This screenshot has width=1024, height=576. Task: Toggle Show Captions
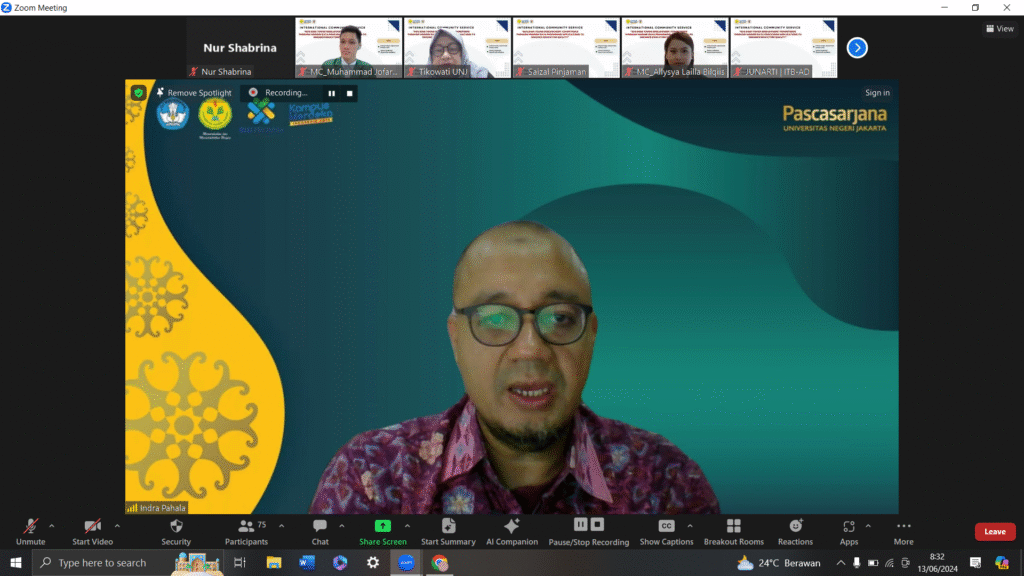[x=666, y=531]
